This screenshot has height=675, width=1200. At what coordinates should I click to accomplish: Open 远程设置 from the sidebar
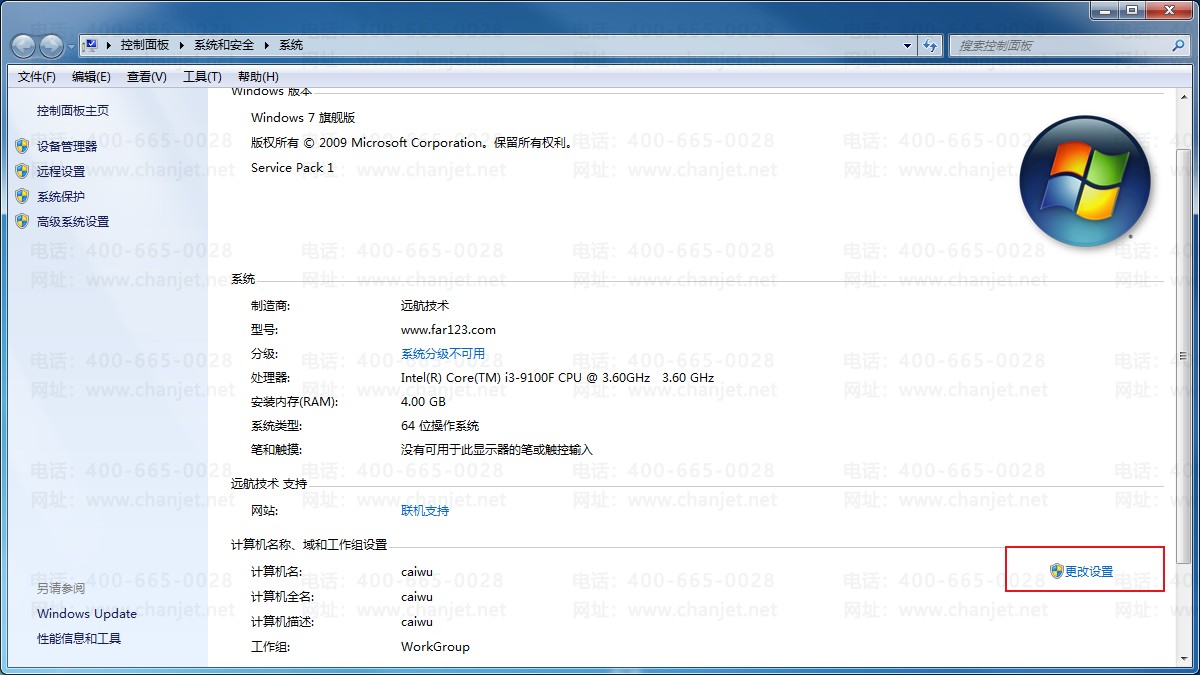coord(61,171)
